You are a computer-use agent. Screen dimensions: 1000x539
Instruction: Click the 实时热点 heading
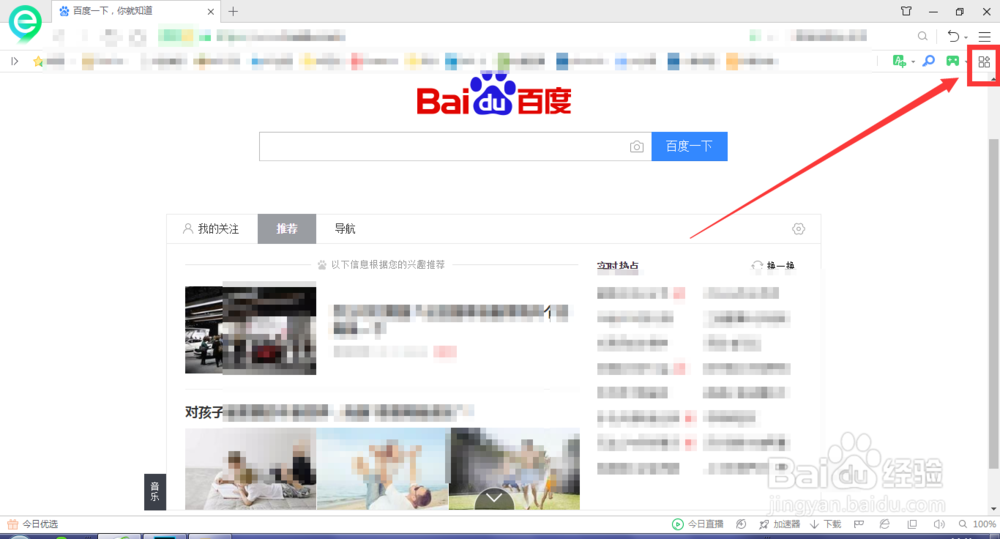coord(618,265)
